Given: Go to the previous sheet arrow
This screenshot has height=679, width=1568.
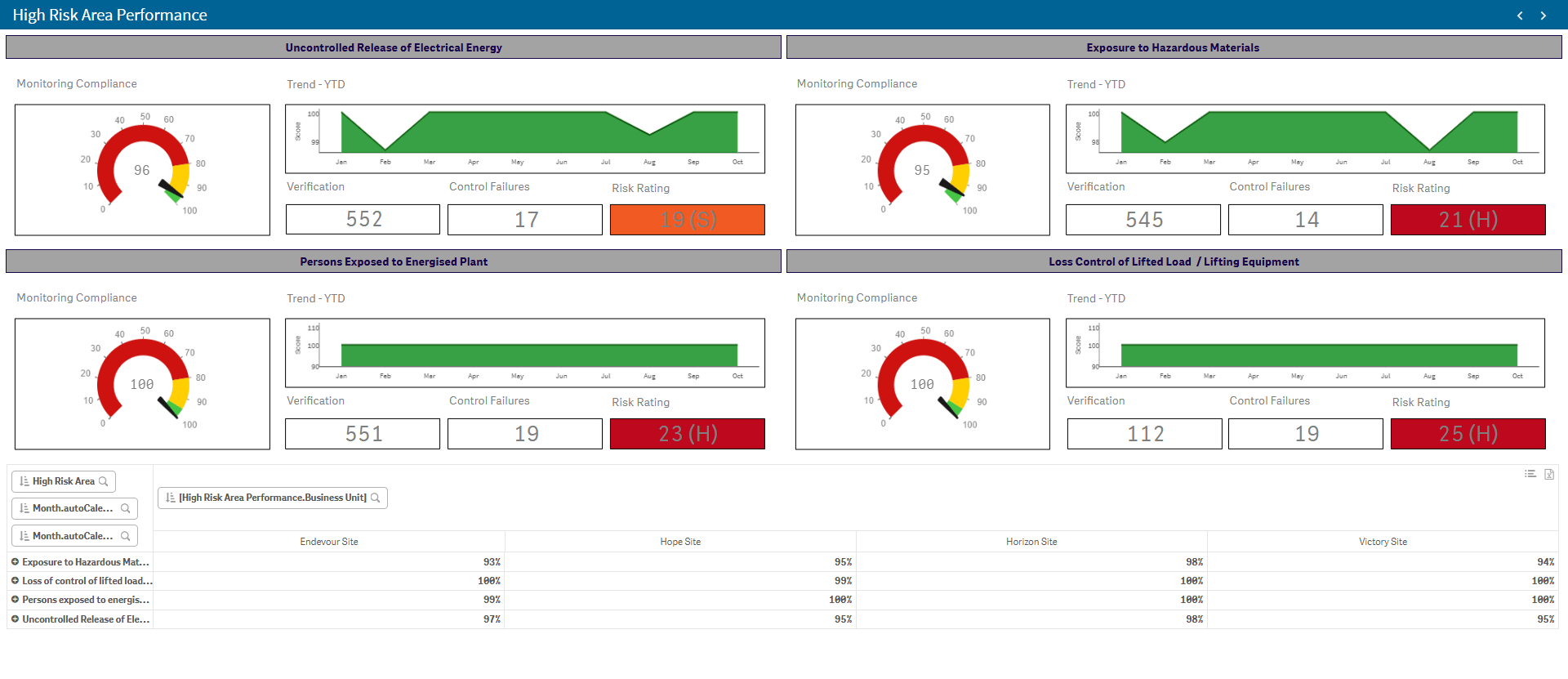Looking at the screenshot, I should point(1520,16).
